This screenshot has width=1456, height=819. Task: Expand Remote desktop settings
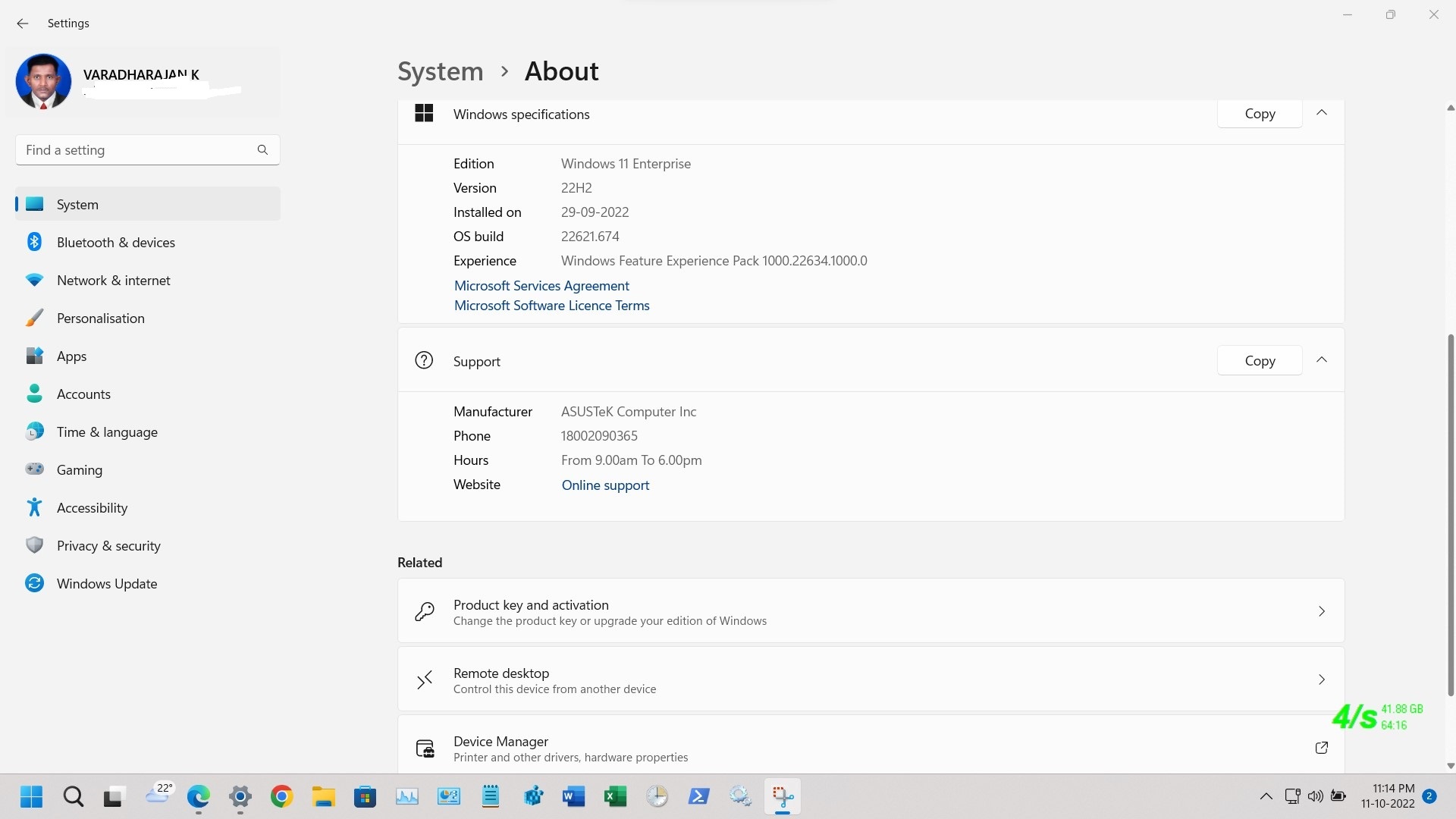coord(1322,679)
